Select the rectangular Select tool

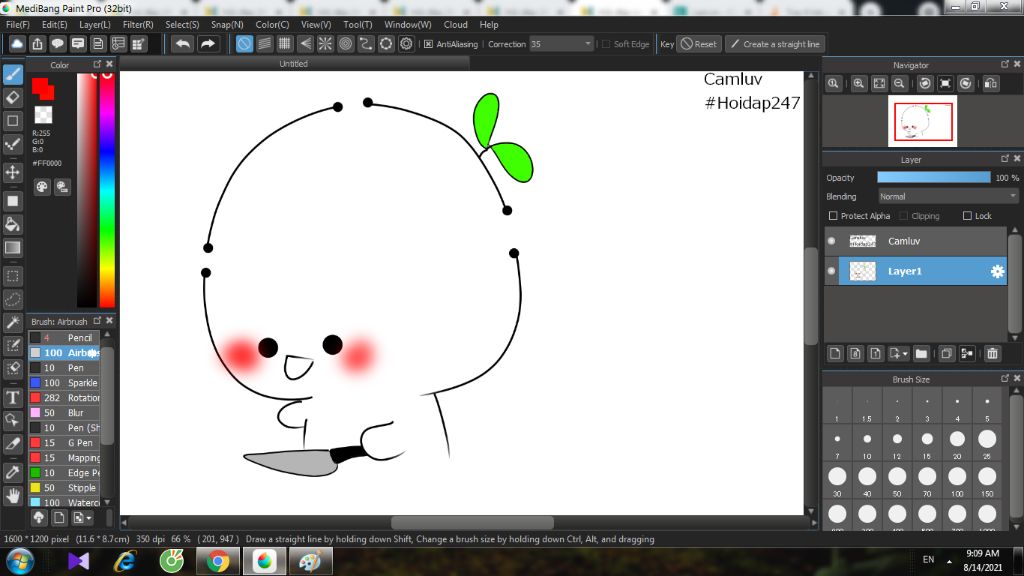(12, 276)
